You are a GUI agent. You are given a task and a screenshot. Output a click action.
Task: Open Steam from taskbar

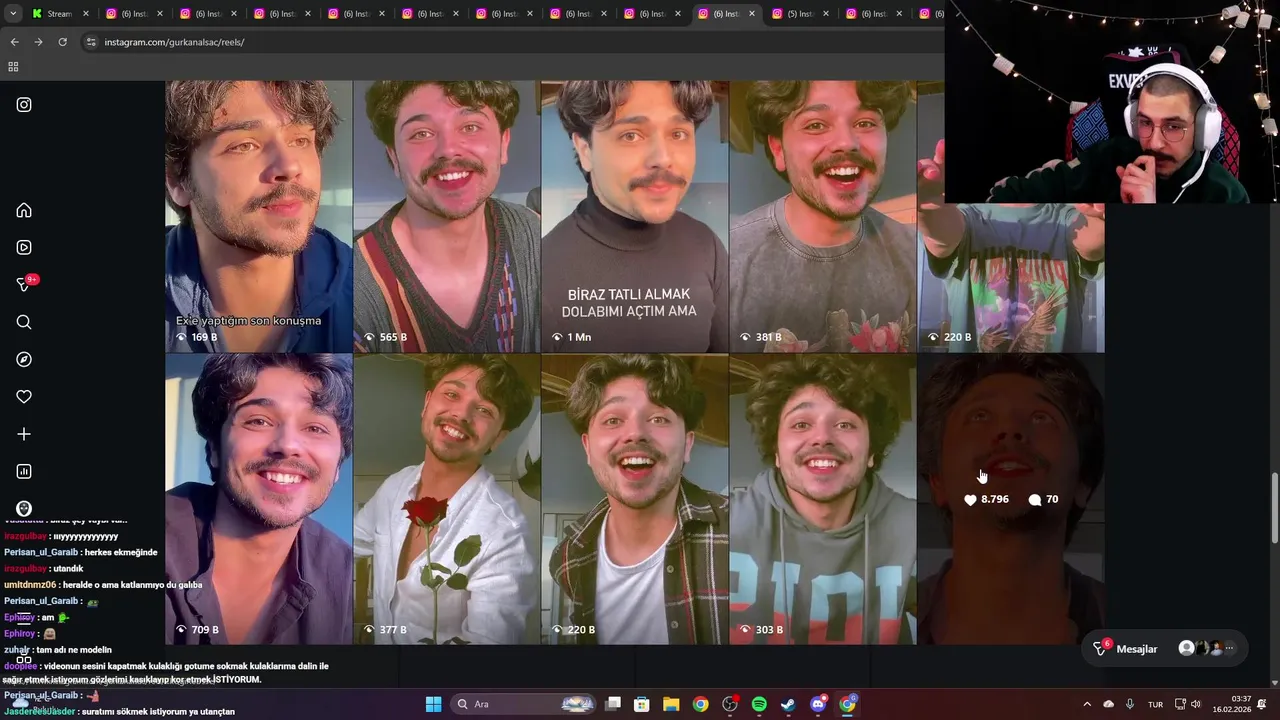789,704
